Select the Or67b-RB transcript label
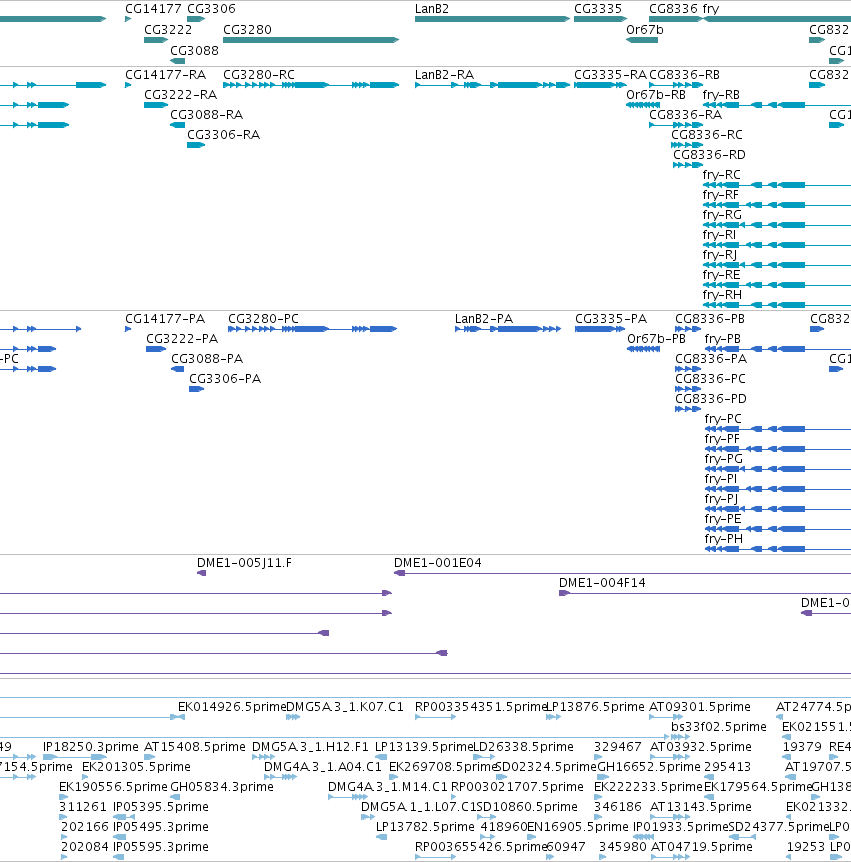The image size is (851, 862). (656, 95)
